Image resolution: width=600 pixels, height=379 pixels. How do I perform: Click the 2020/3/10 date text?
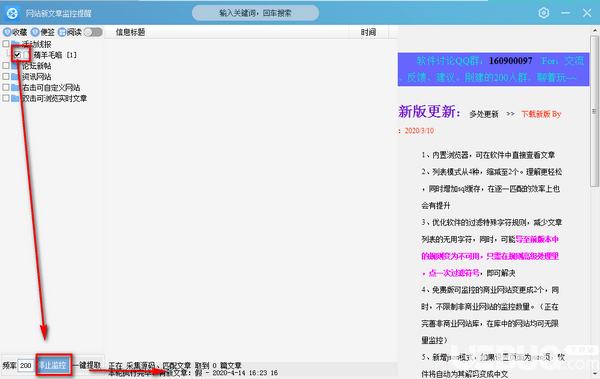point(419,131)
